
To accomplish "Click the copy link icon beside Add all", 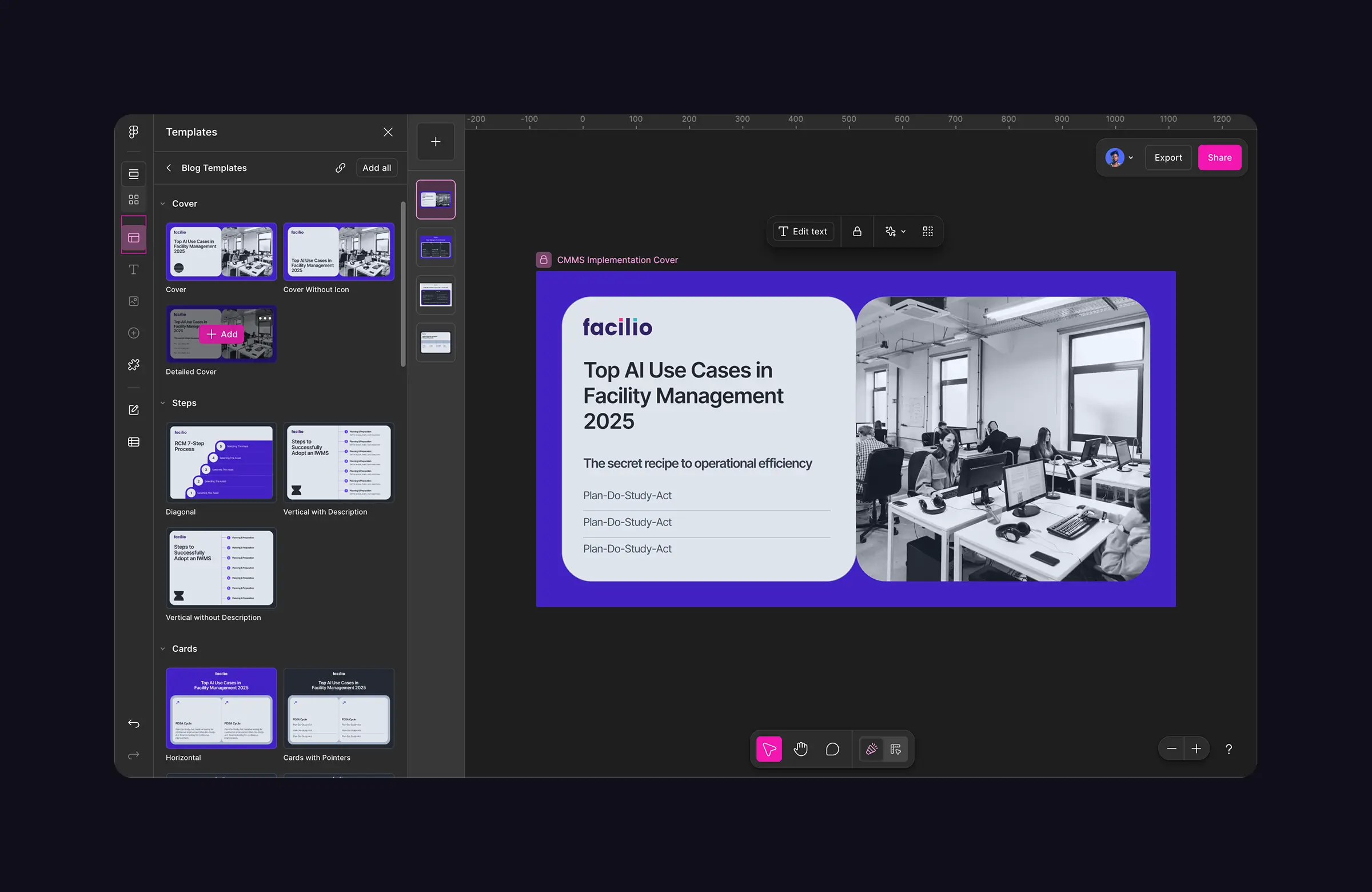I will click(x=341, y=168).
